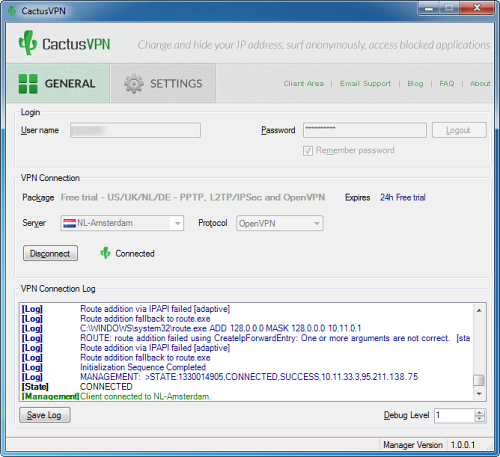Click the Password input field
Screen dimensions: 500x457
pyautogui.click(x=365, y=130)
